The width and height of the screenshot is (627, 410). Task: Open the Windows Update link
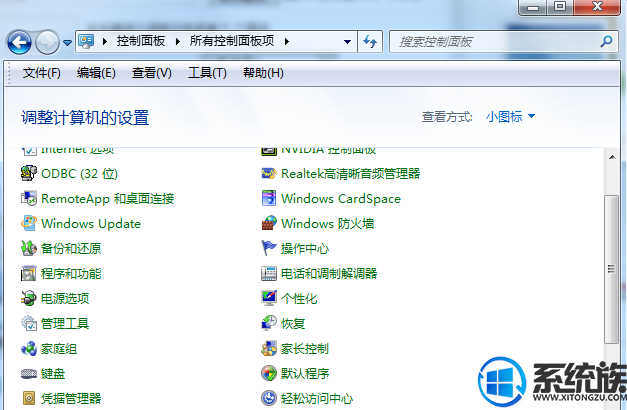point(91,223)
